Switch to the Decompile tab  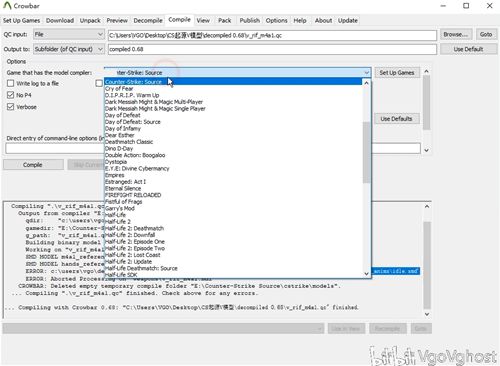click(x=148, y=21)
